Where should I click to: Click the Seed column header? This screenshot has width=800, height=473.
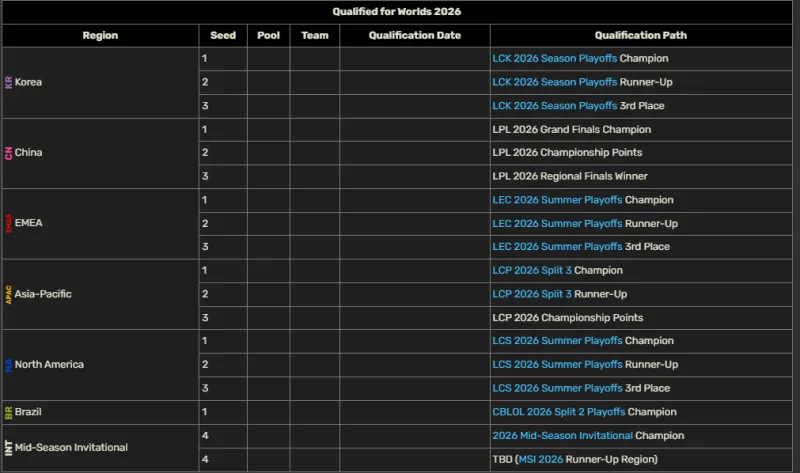point(223,36)
